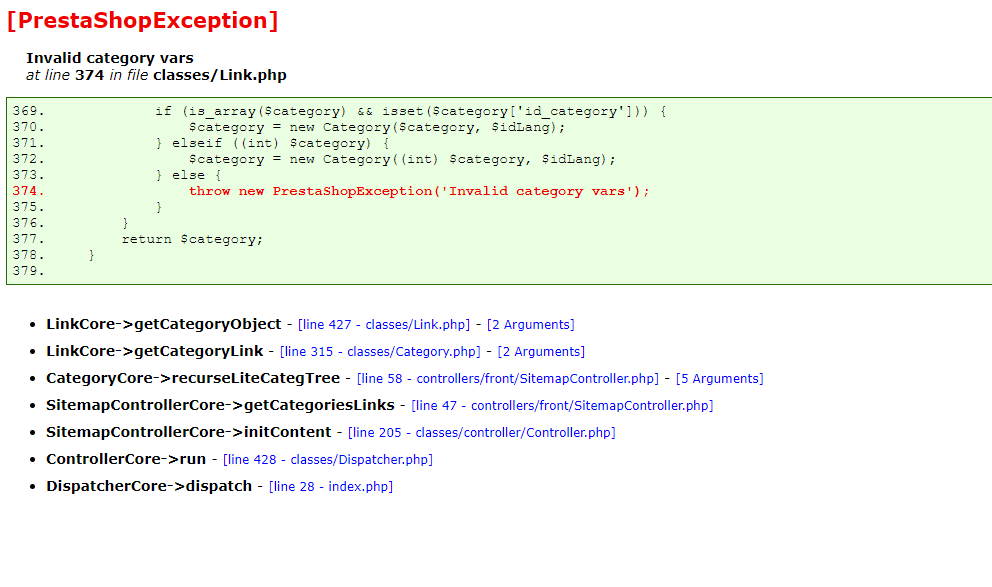The height and width of the screenshot is (587, 992).
Task: Click the line 369 is_array code line
Action: [411, 111]
